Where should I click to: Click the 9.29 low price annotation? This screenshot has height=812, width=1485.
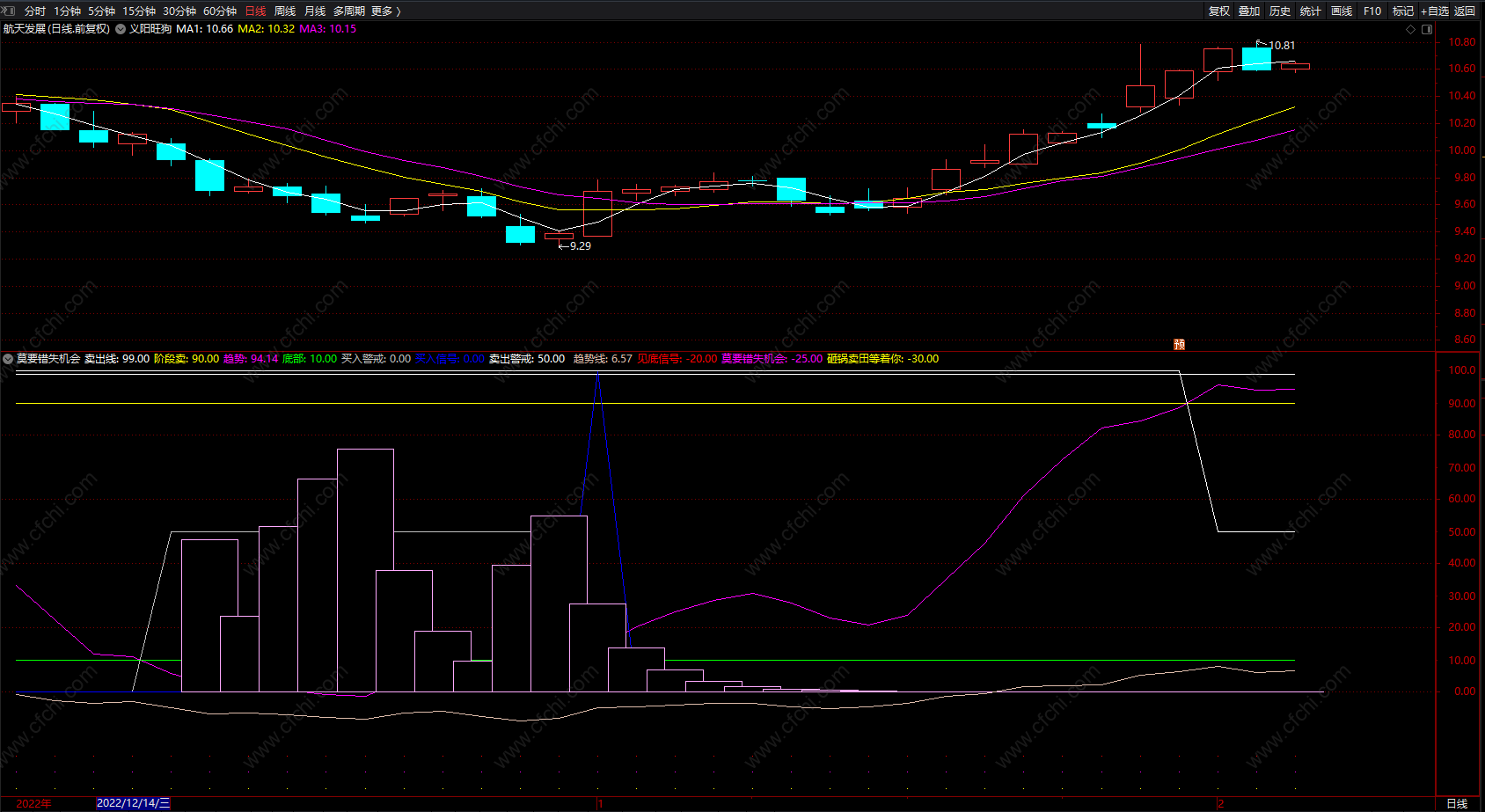click(581, 246)
